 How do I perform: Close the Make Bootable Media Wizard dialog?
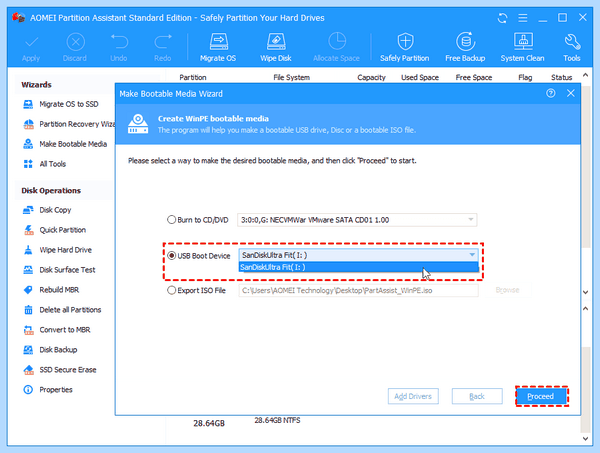(571, 93)
